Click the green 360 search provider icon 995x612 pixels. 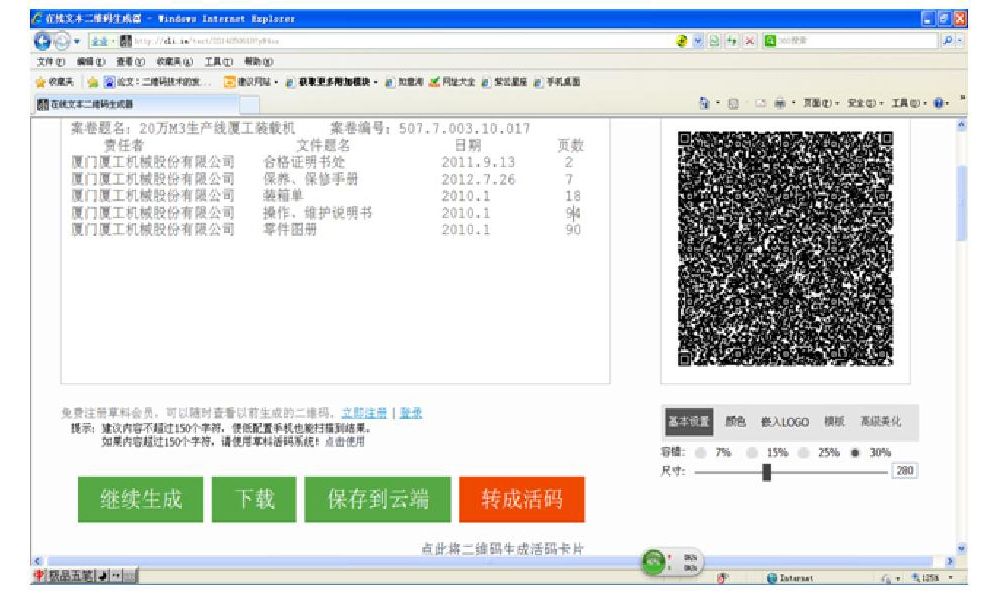pyautogui.click(x=770, y=41)
